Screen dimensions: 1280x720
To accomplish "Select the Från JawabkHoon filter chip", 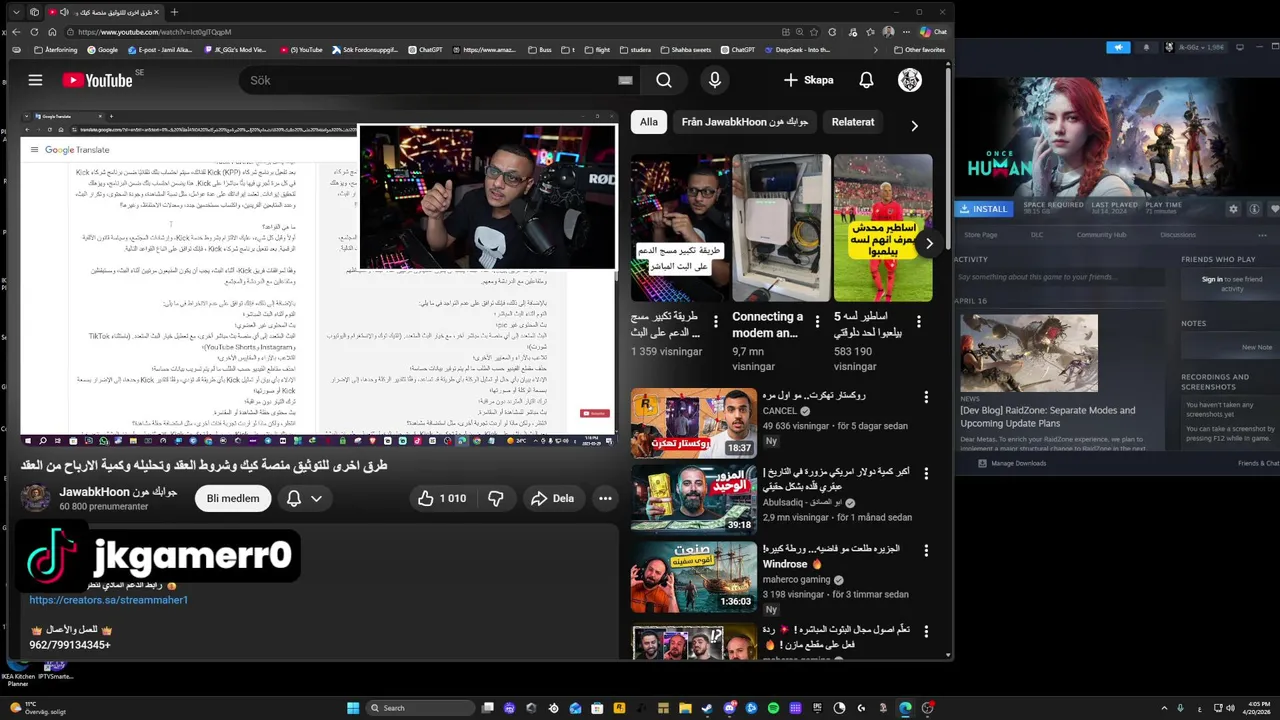I will pyautogui.click(x=745, y=122).
